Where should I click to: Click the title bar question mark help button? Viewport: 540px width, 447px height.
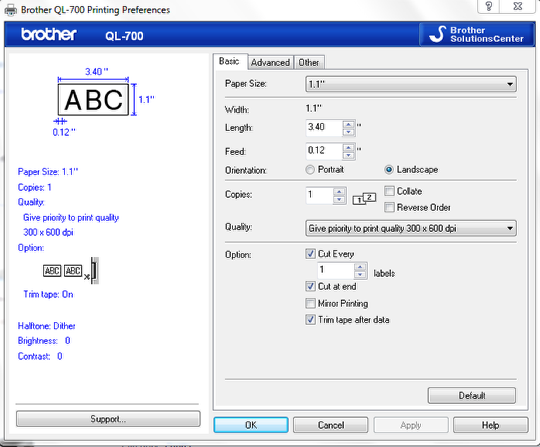(x=488, y=6)
